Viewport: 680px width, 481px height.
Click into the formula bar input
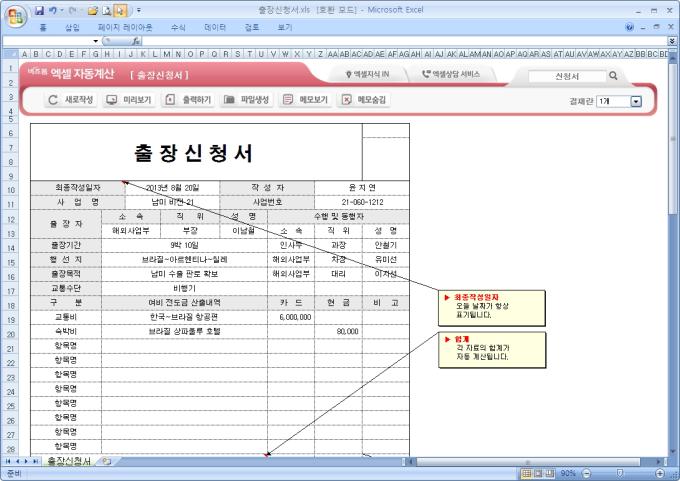click(405, 41)
